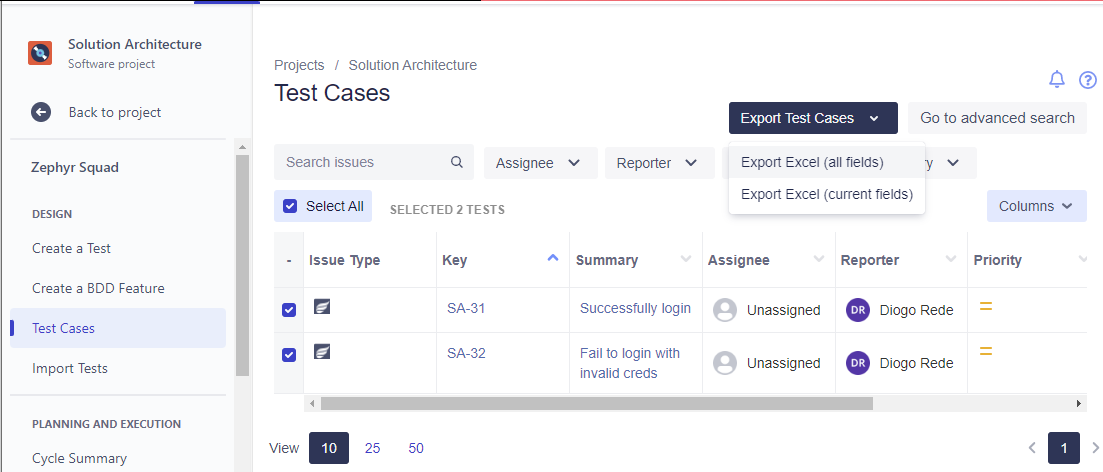1103x472 pixels.
Task: Open the SA-32 issue key link
Action: [x=466, y=353]
